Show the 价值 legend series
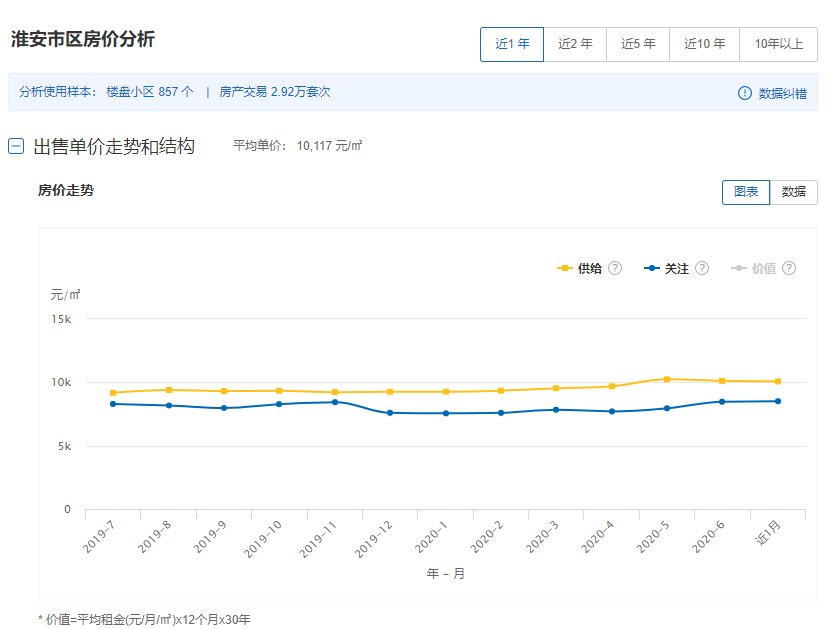The height and width of the screenshot is (629, 834). tap(754, 268)
